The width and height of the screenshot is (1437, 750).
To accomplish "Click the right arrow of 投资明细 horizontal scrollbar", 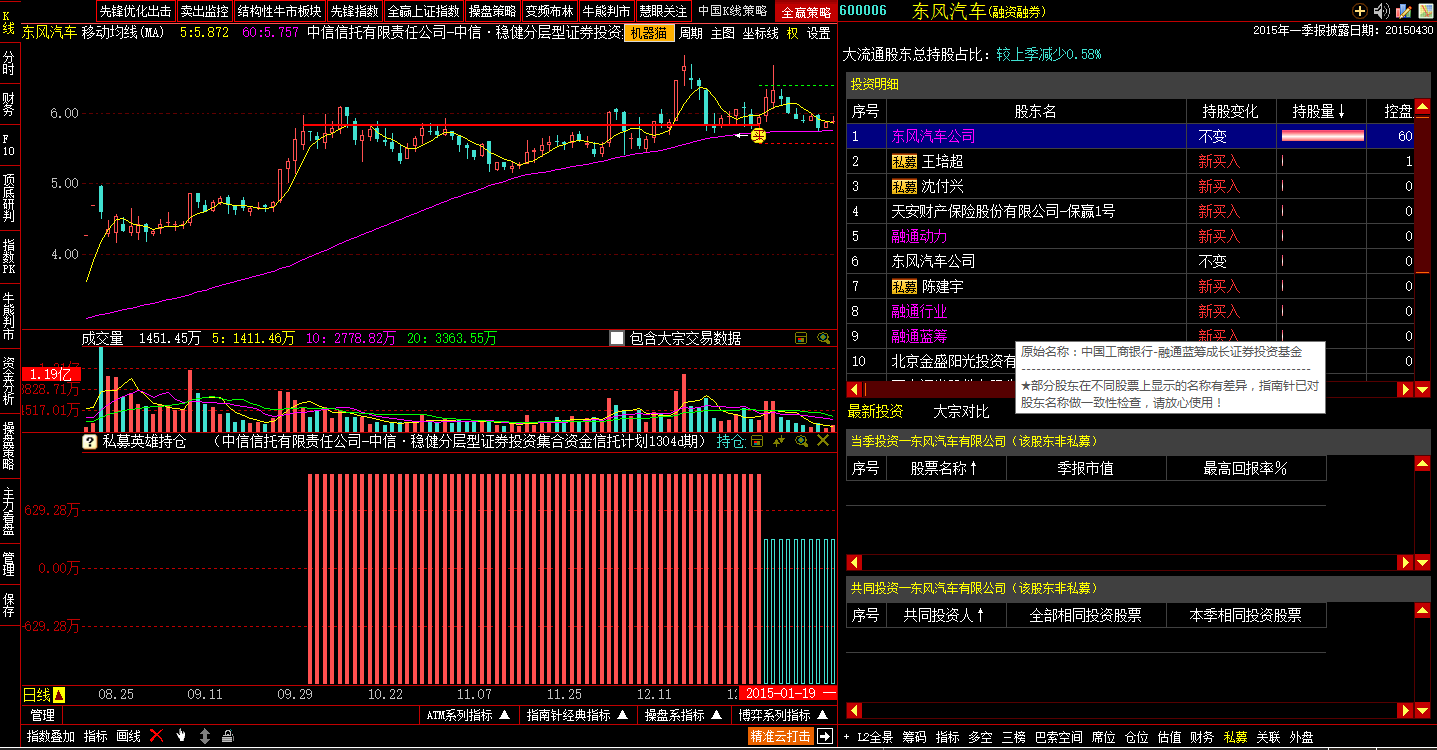I will click(1404, 389).
